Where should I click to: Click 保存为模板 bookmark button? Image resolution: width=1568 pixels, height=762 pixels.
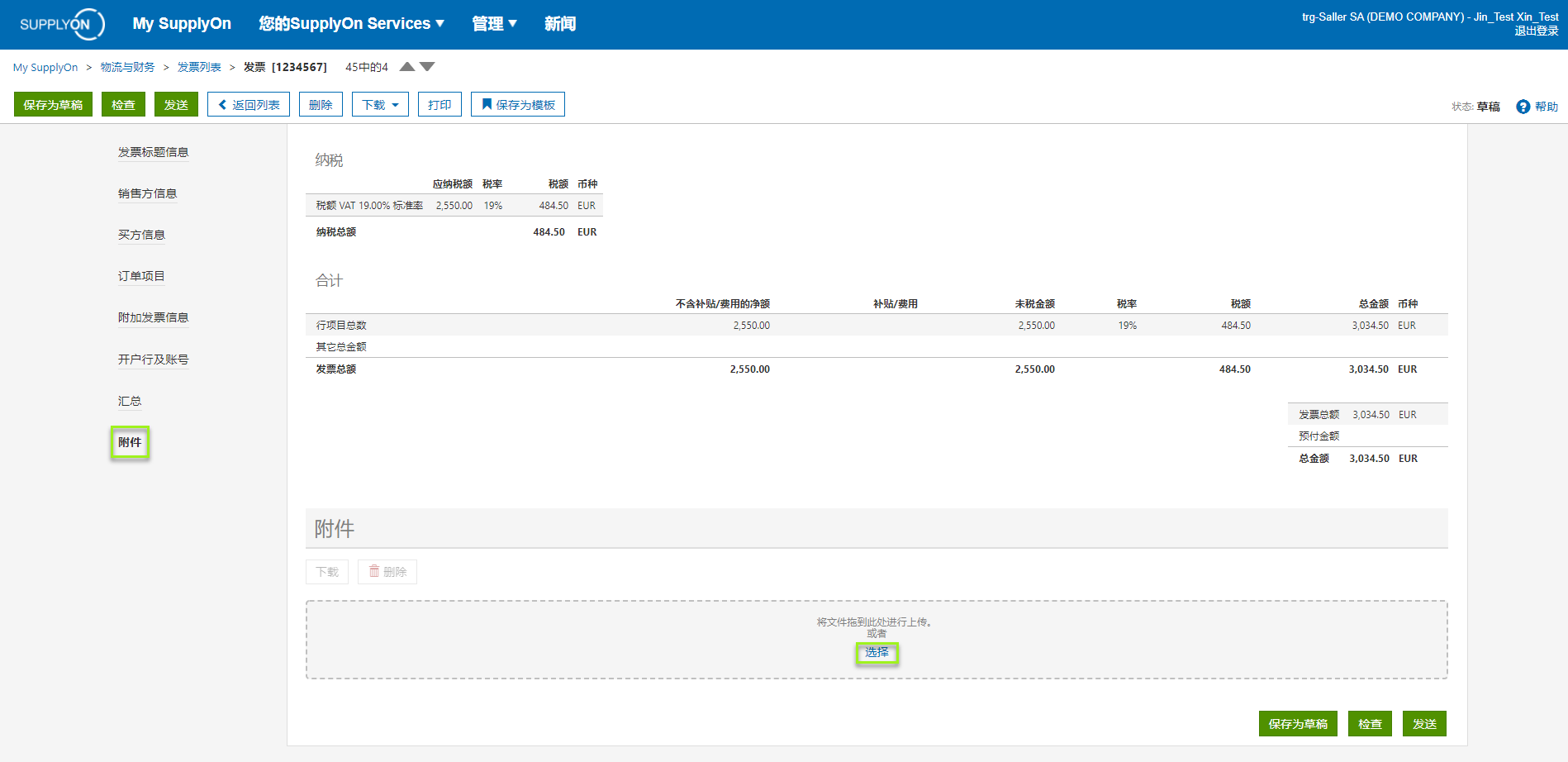(x=518, y=105)
